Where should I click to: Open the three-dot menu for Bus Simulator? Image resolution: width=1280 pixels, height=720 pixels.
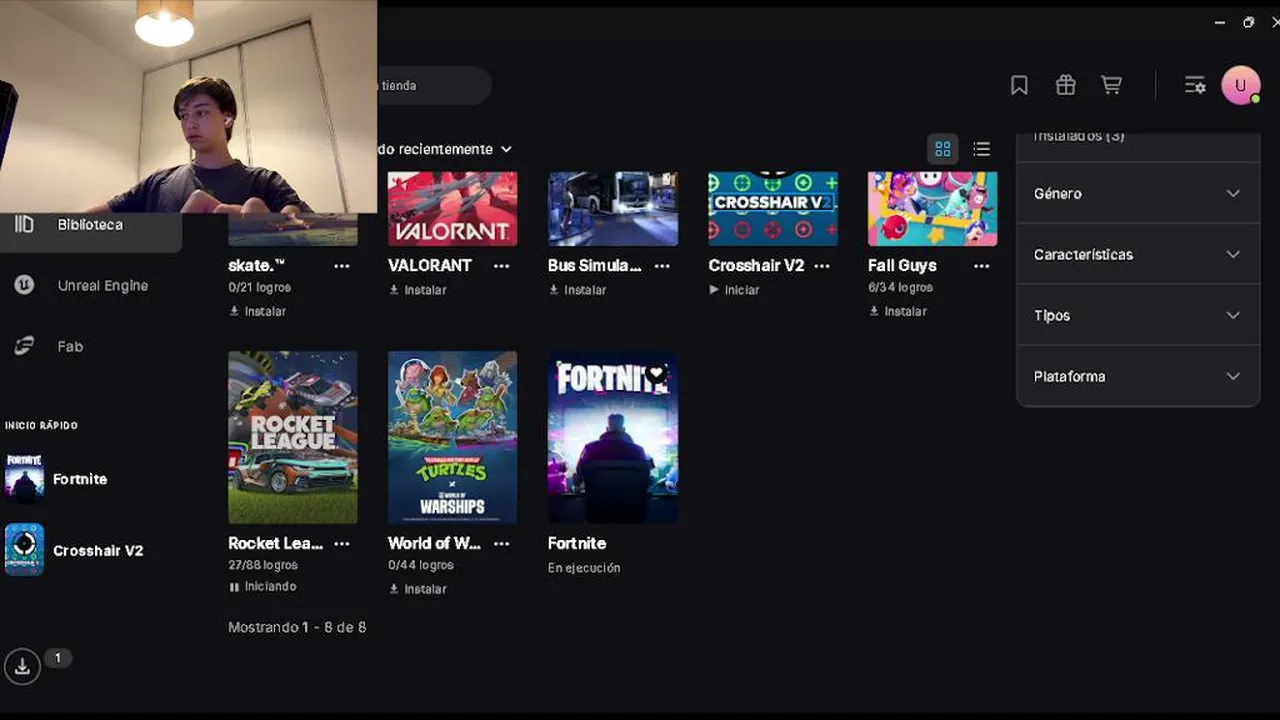[x=662, y=266]
